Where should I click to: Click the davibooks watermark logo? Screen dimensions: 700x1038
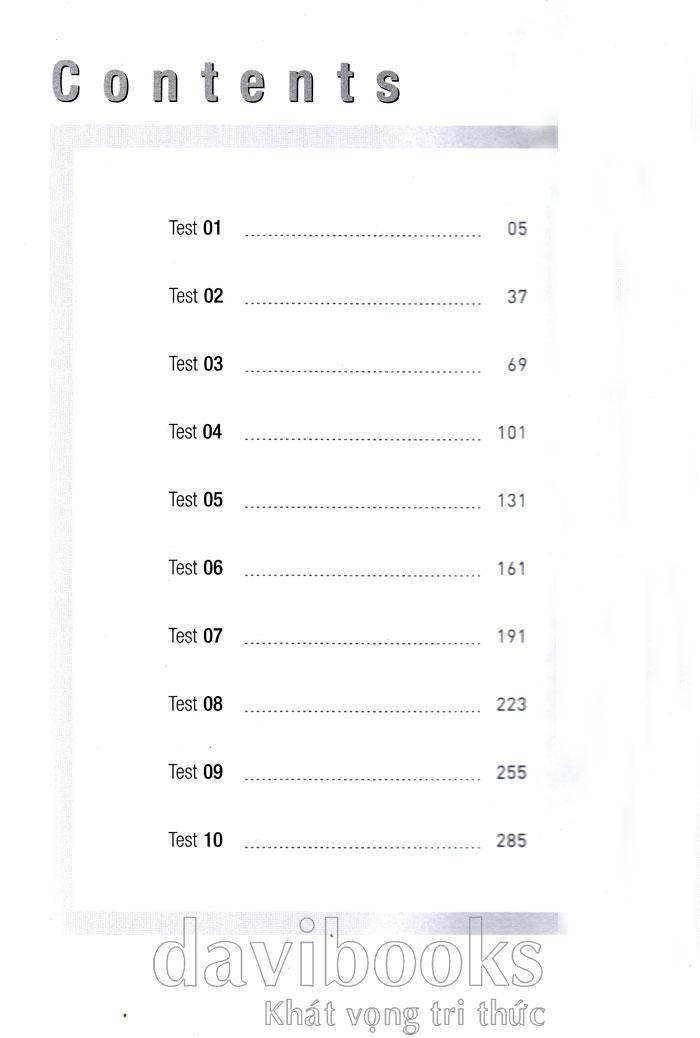pyautogui.click(x=349, y=961)
